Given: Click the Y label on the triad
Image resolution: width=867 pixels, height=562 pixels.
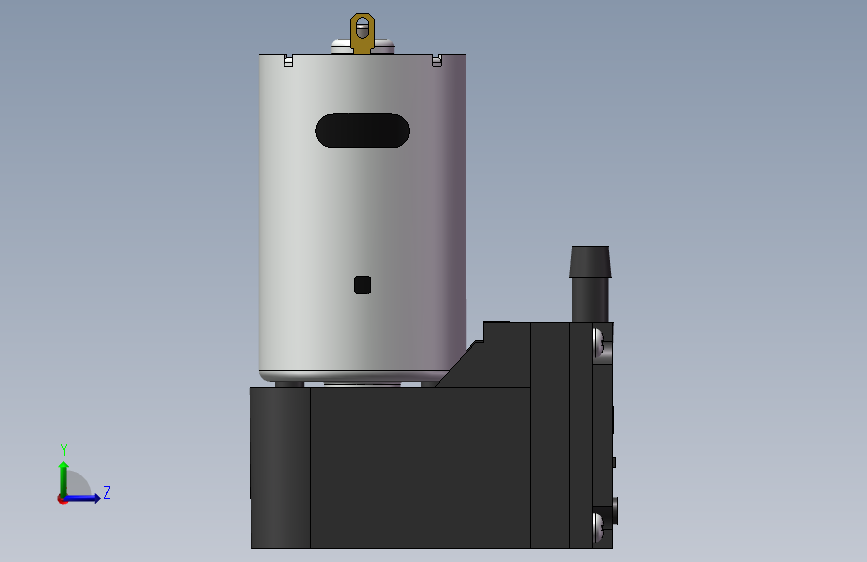Looking at the screenshot, I should click(x=64, y=450).
